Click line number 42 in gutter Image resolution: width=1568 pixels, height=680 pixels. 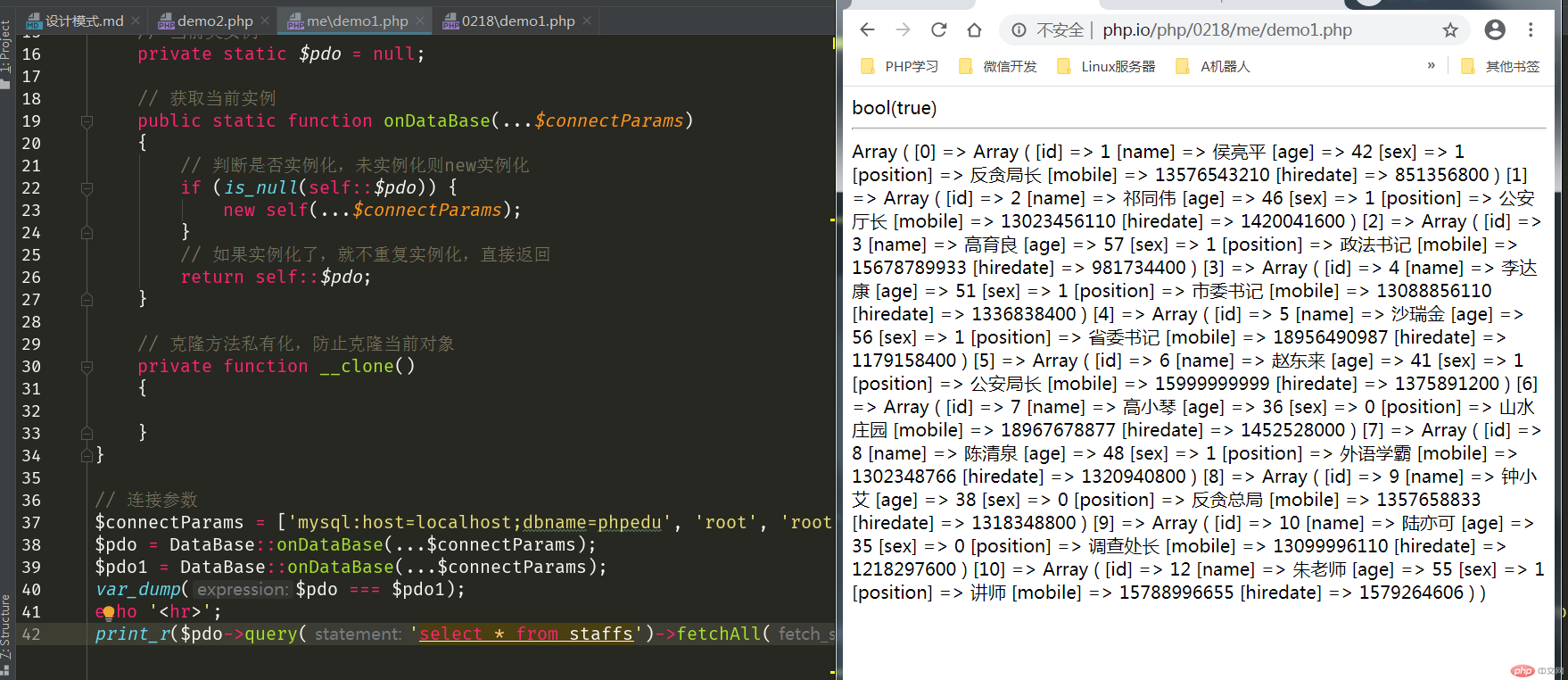point(31,634)
